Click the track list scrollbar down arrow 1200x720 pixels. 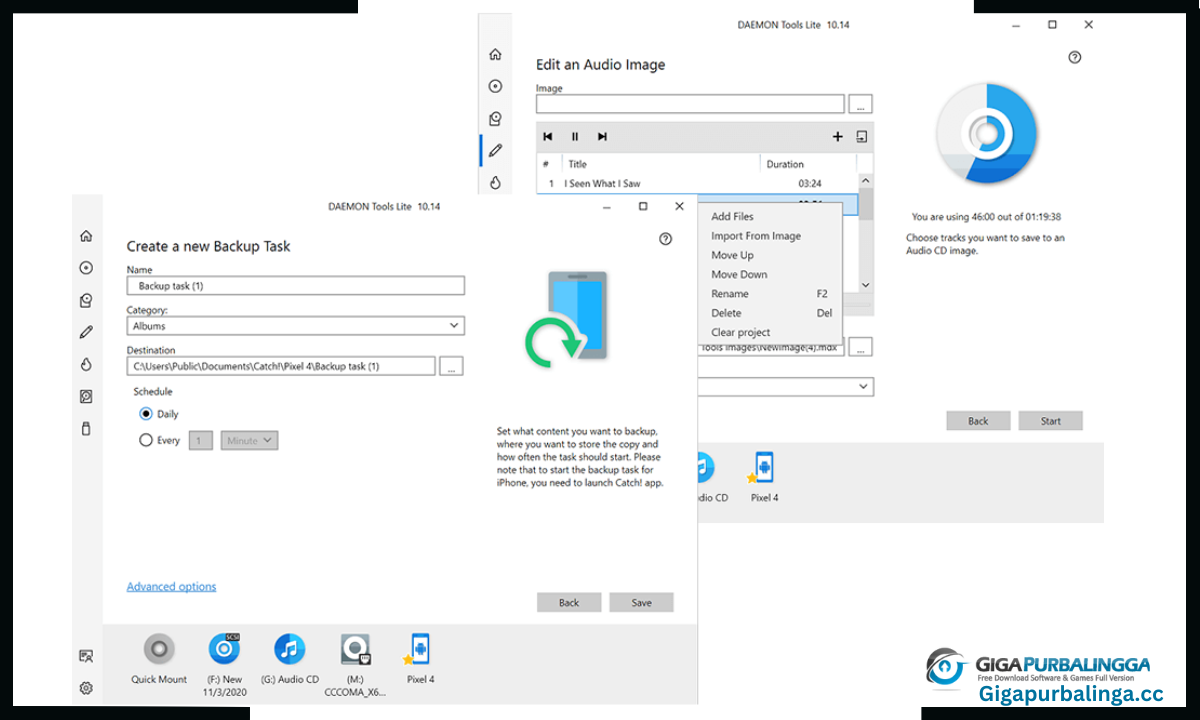[x=866, y=285]
